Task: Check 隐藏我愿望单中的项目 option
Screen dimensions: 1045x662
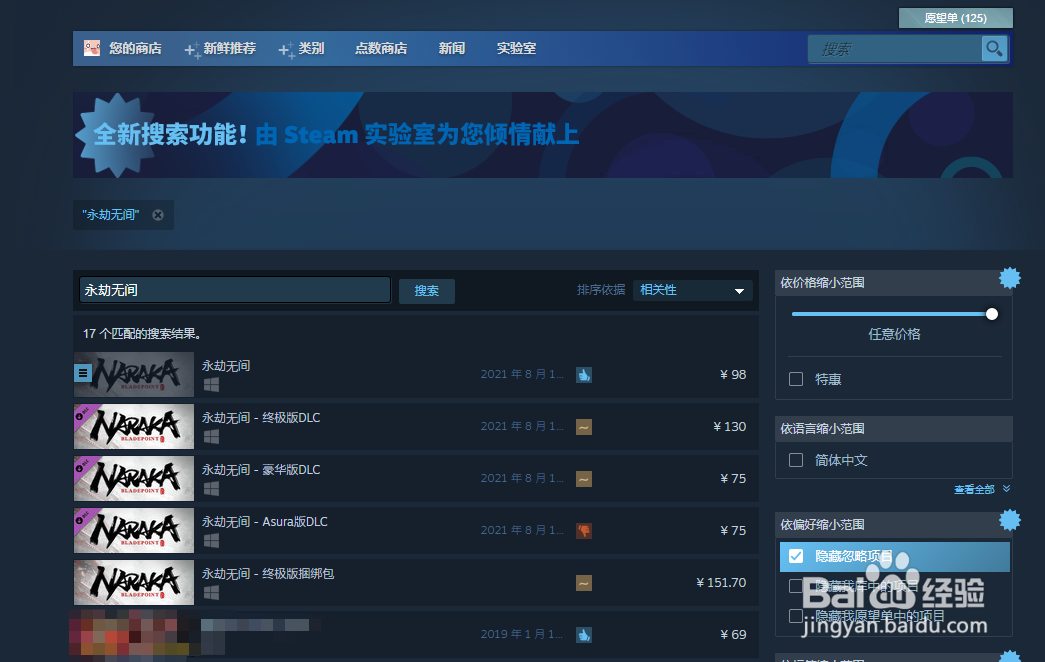Action: [796, 615]
